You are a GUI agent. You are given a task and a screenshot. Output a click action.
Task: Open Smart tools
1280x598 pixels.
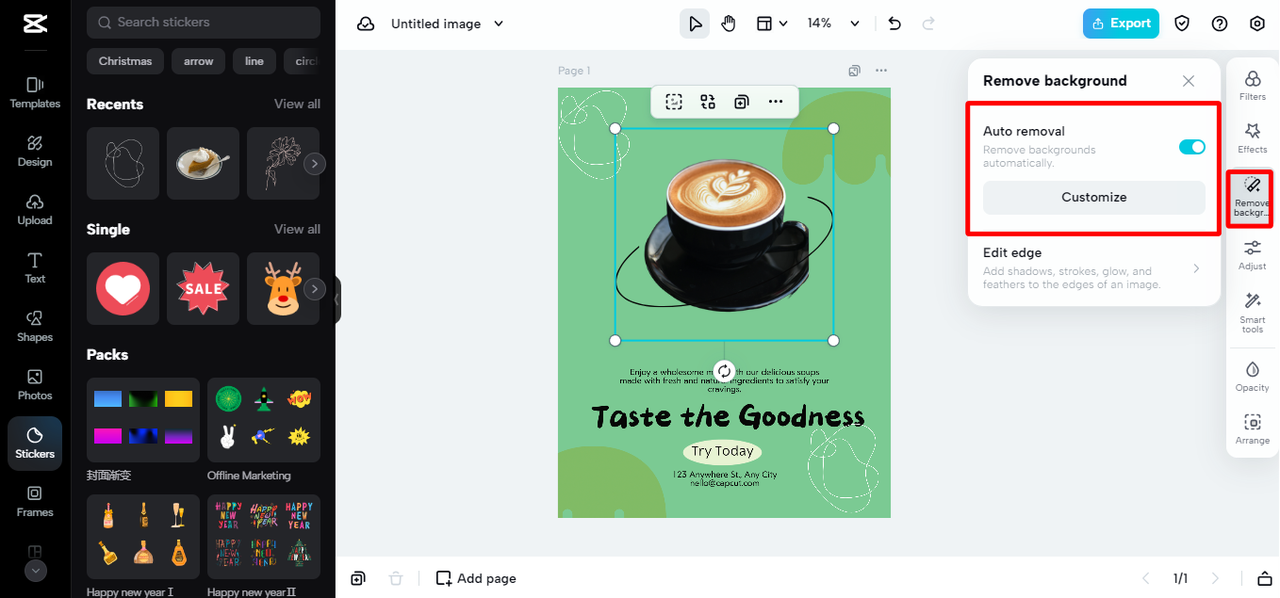1252,312
